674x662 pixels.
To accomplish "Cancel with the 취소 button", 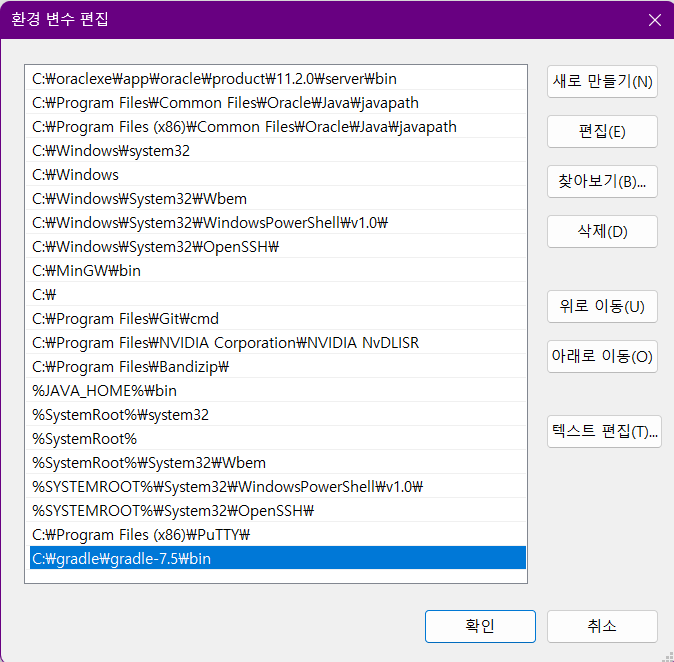I will click(x=602, y=626).
